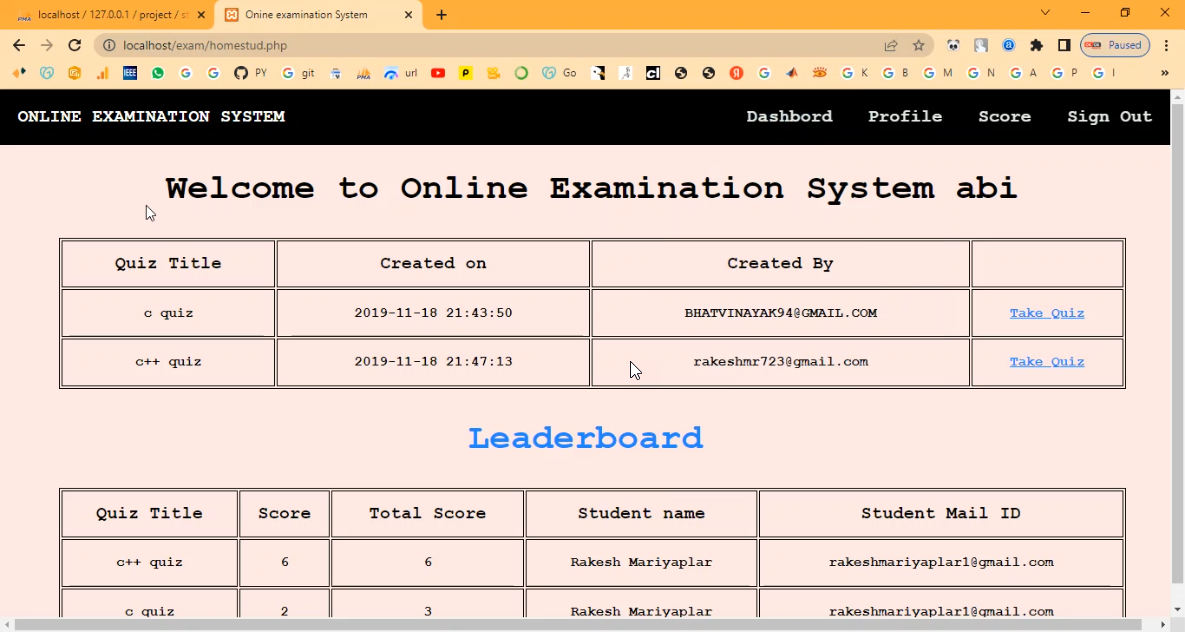
Task: Sign Out of the examination system
Action: [x=1109, y=117]
